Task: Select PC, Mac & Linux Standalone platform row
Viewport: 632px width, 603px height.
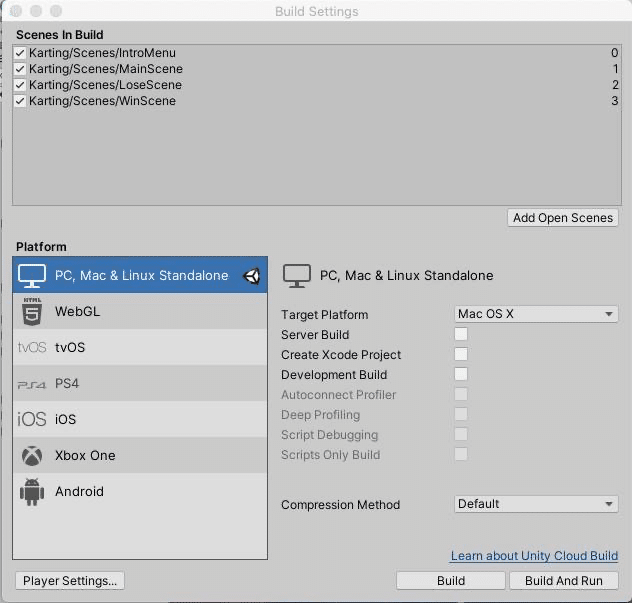Action: click(x=140, y=275)
